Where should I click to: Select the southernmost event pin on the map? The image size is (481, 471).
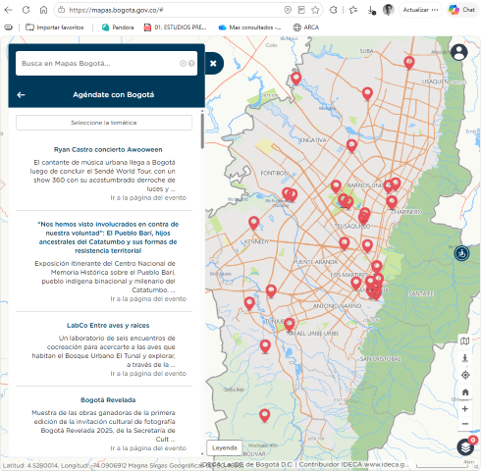point(265,415)
